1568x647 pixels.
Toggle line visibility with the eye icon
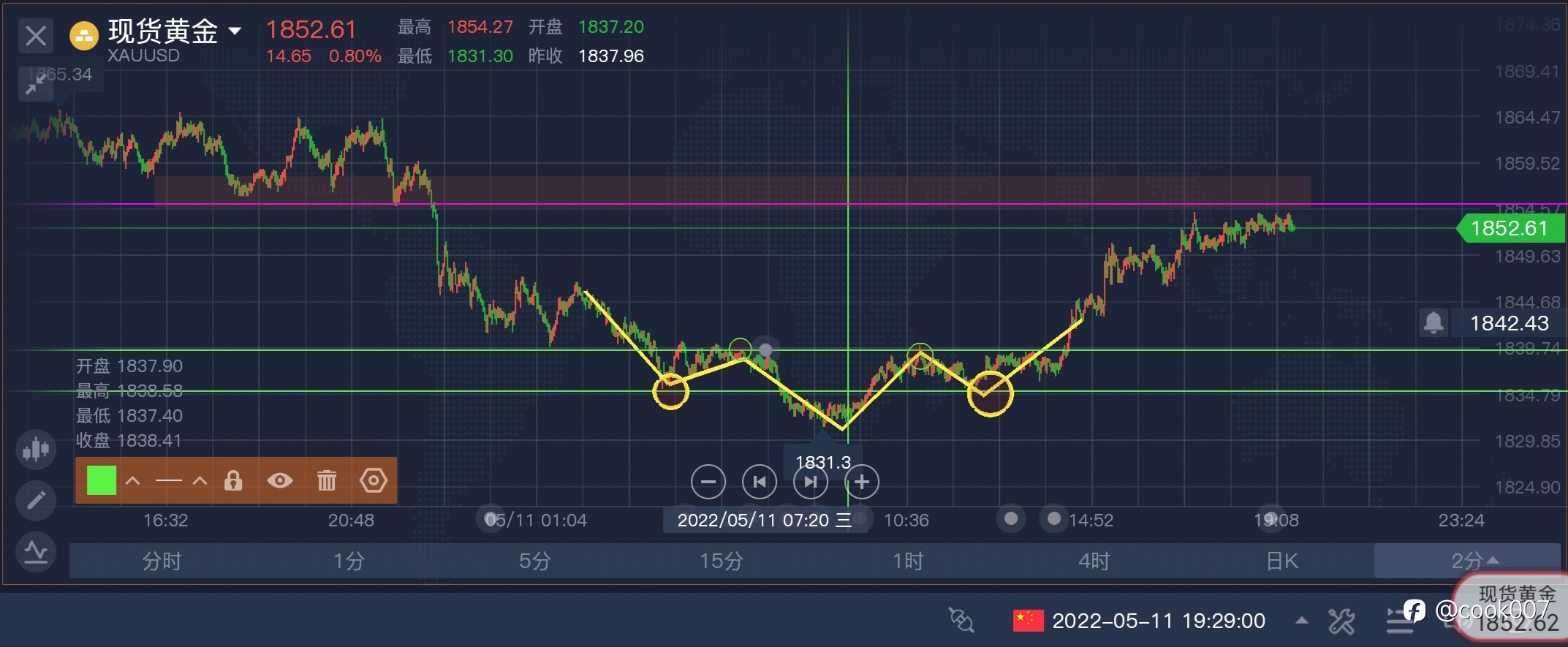point(280,480)
